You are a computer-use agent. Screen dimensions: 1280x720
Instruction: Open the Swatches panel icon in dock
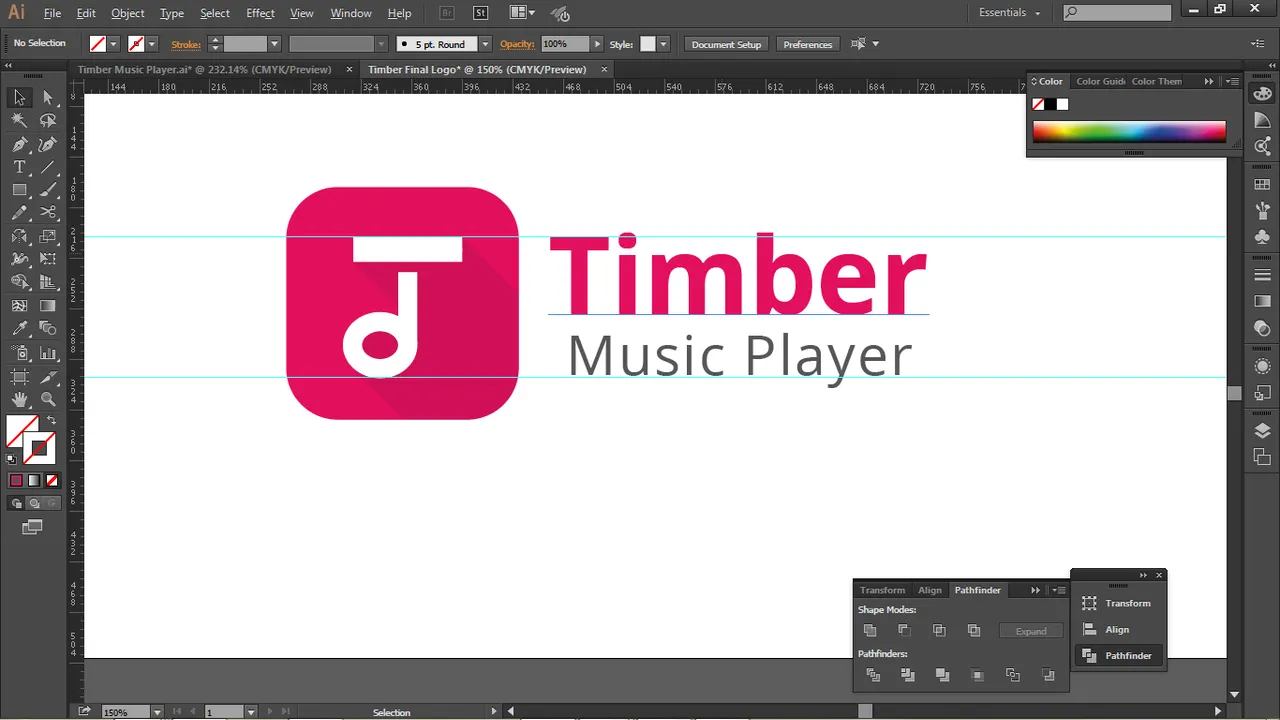1262,185
